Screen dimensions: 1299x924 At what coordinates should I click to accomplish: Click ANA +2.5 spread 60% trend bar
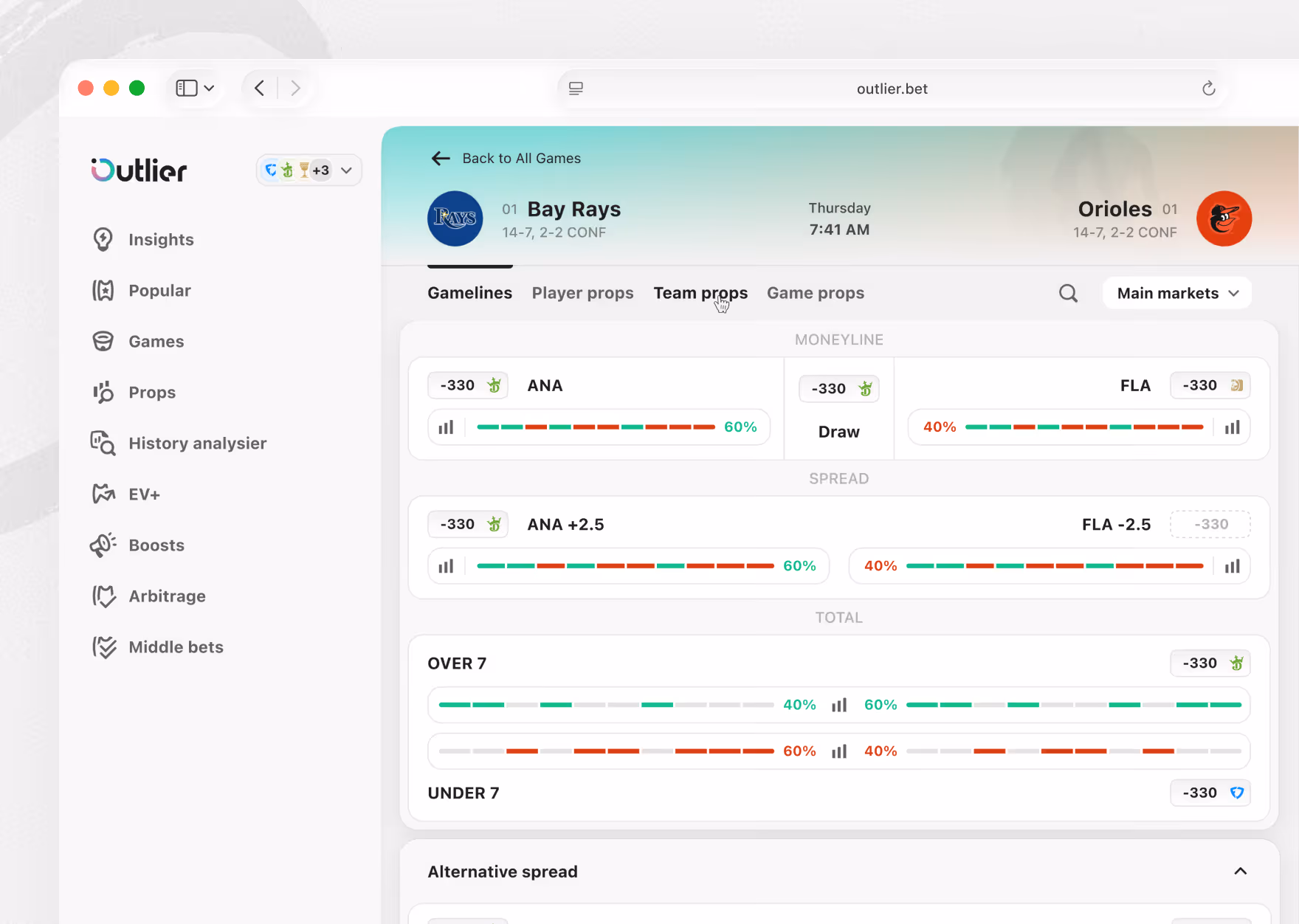(625, 566)
